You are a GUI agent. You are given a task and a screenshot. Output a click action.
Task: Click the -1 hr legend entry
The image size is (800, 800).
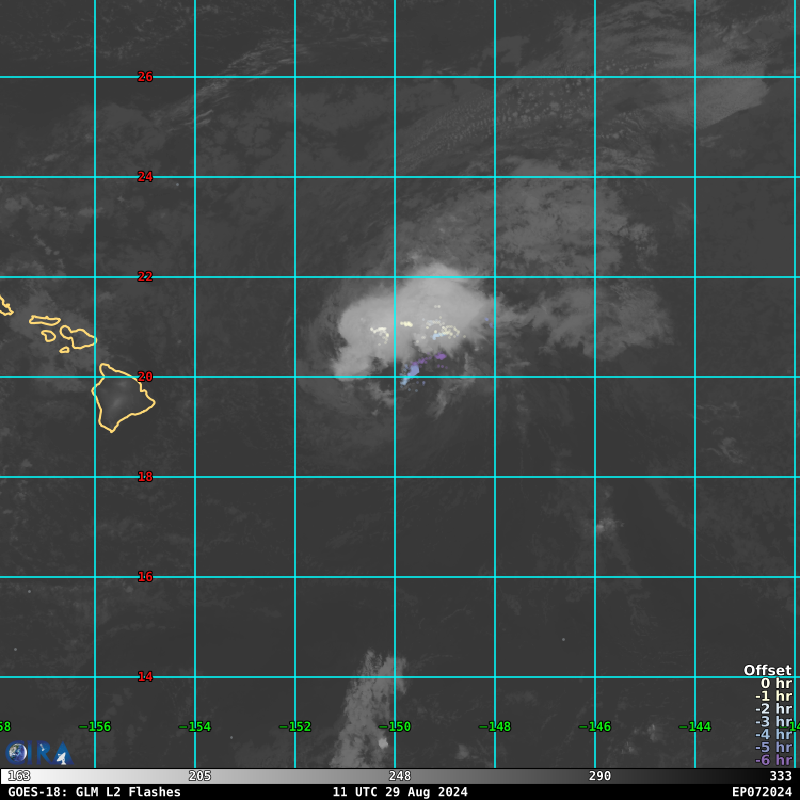[773, 696]
